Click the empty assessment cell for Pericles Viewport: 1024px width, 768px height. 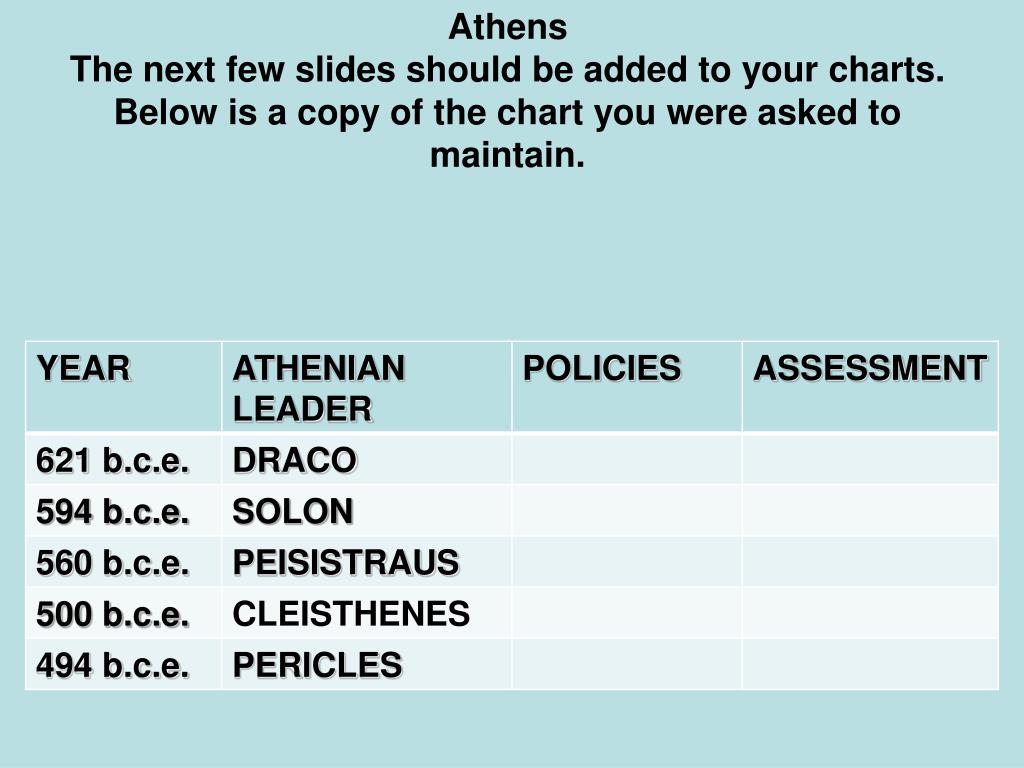point(871,664)
